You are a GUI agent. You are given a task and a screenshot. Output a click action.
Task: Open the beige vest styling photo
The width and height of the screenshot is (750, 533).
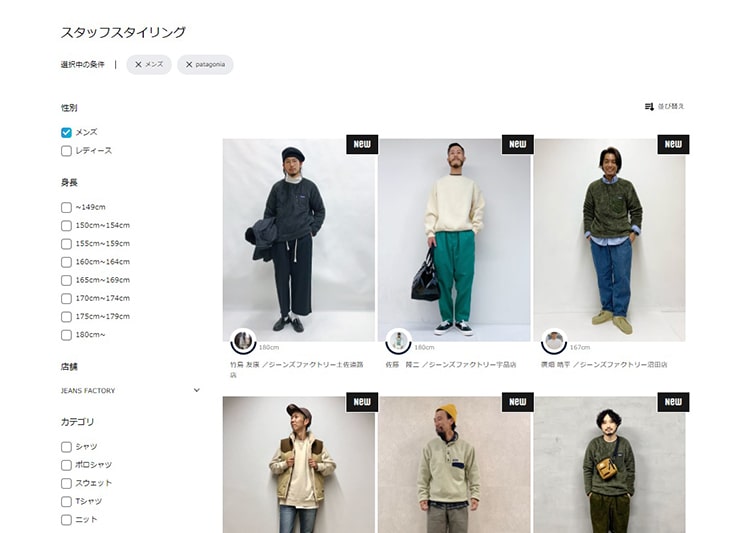click(298, 465)
